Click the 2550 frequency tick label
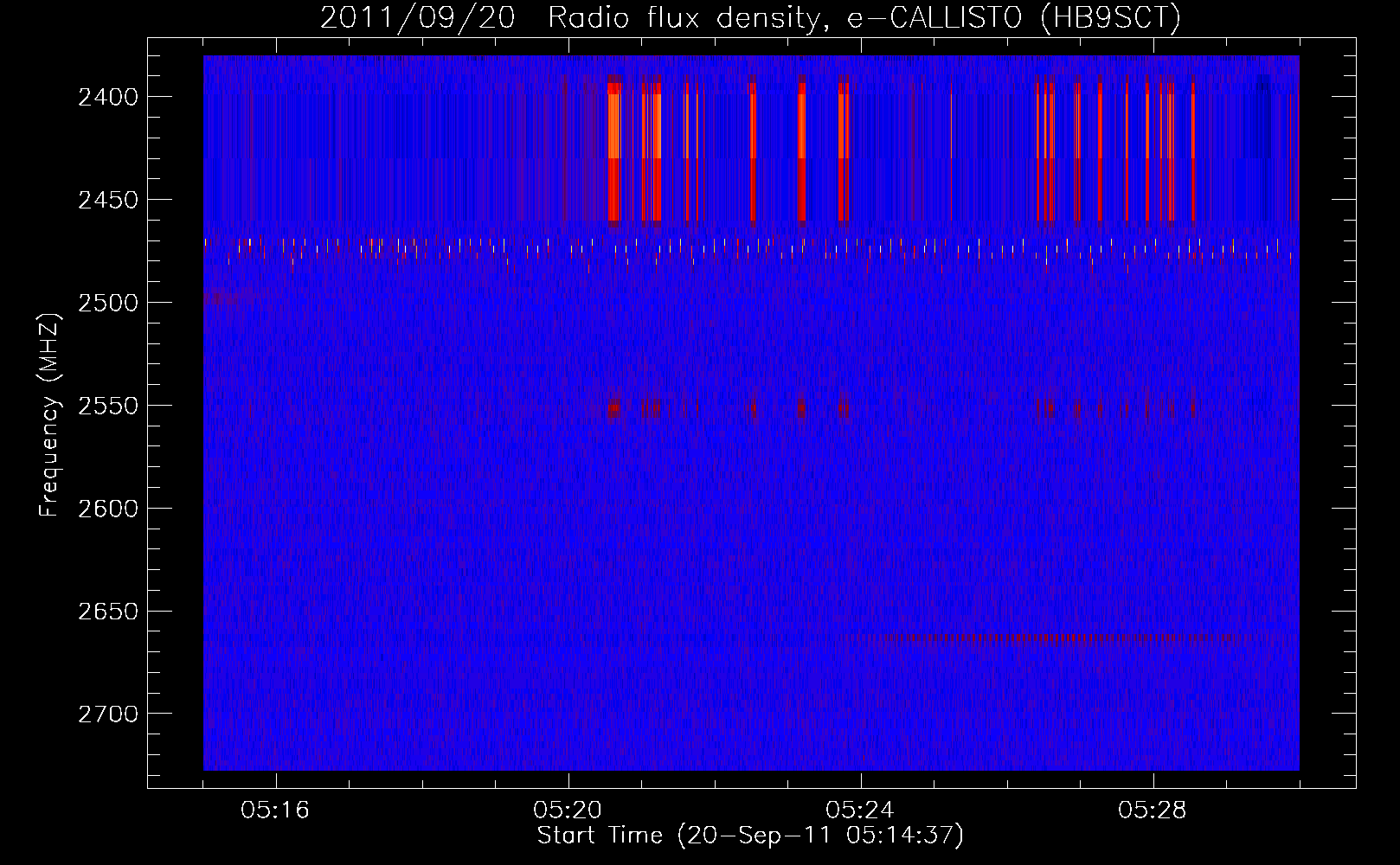Image resolution: width=1400 pixels, height=865 pixels. pos(108,406)
